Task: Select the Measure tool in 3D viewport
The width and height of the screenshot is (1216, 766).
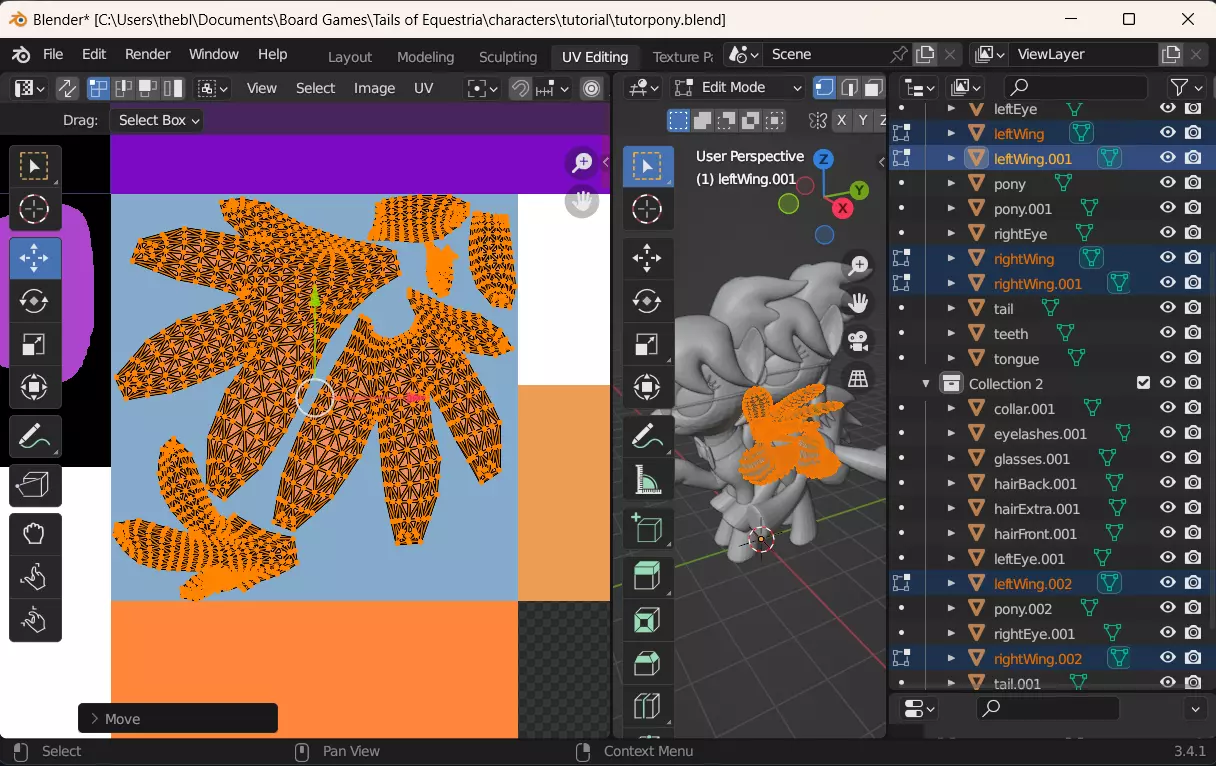Action: coord(647,481)
